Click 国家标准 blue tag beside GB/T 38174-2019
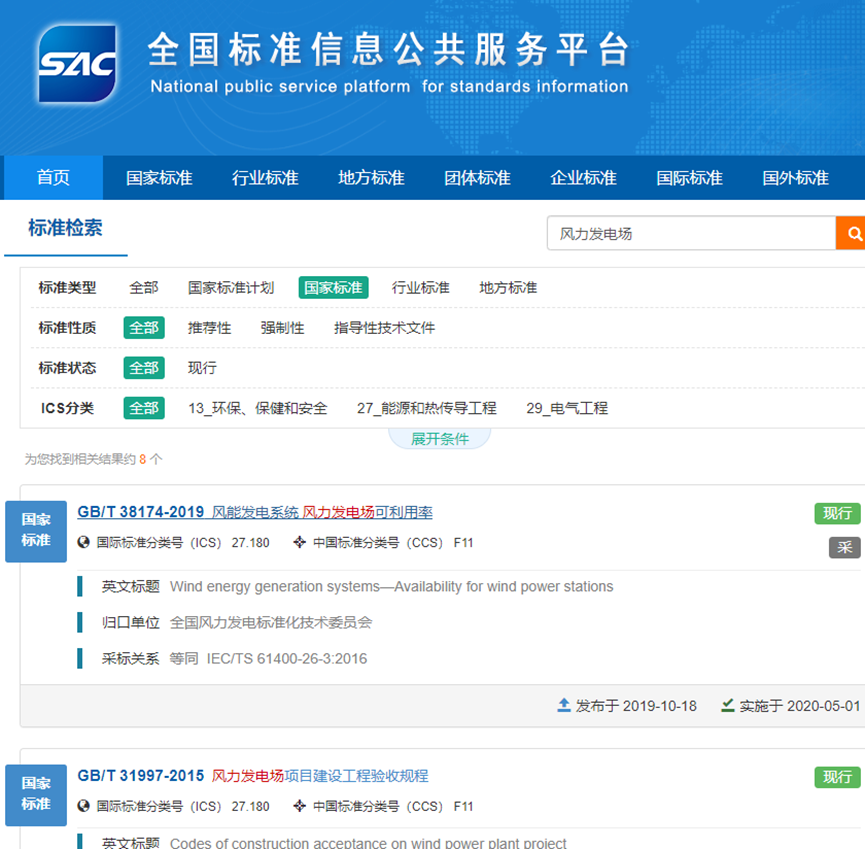This screenshot has width=865, height=849. coord(36,531)
